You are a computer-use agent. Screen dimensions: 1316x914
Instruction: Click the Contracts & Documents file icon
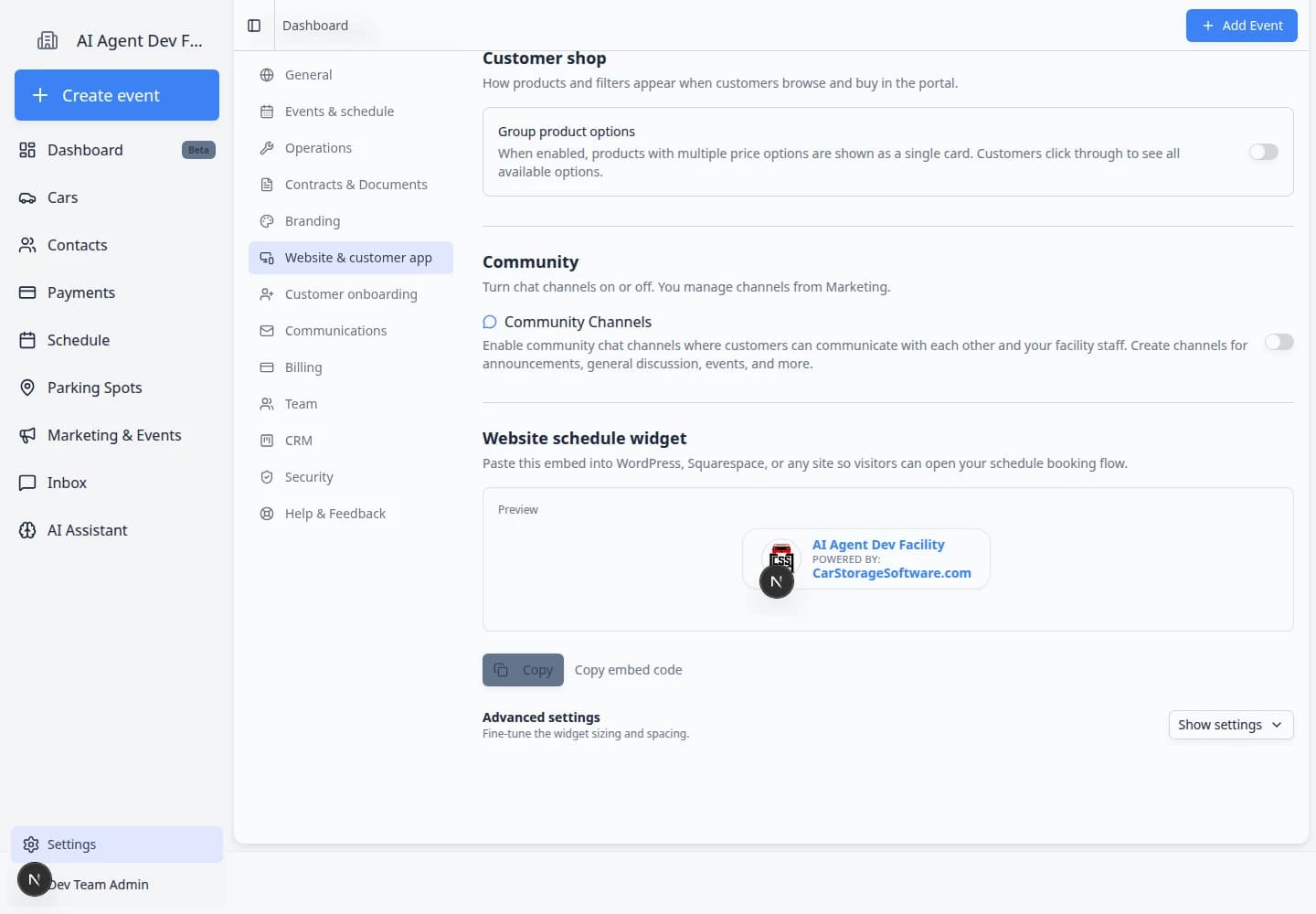(267, 185)
